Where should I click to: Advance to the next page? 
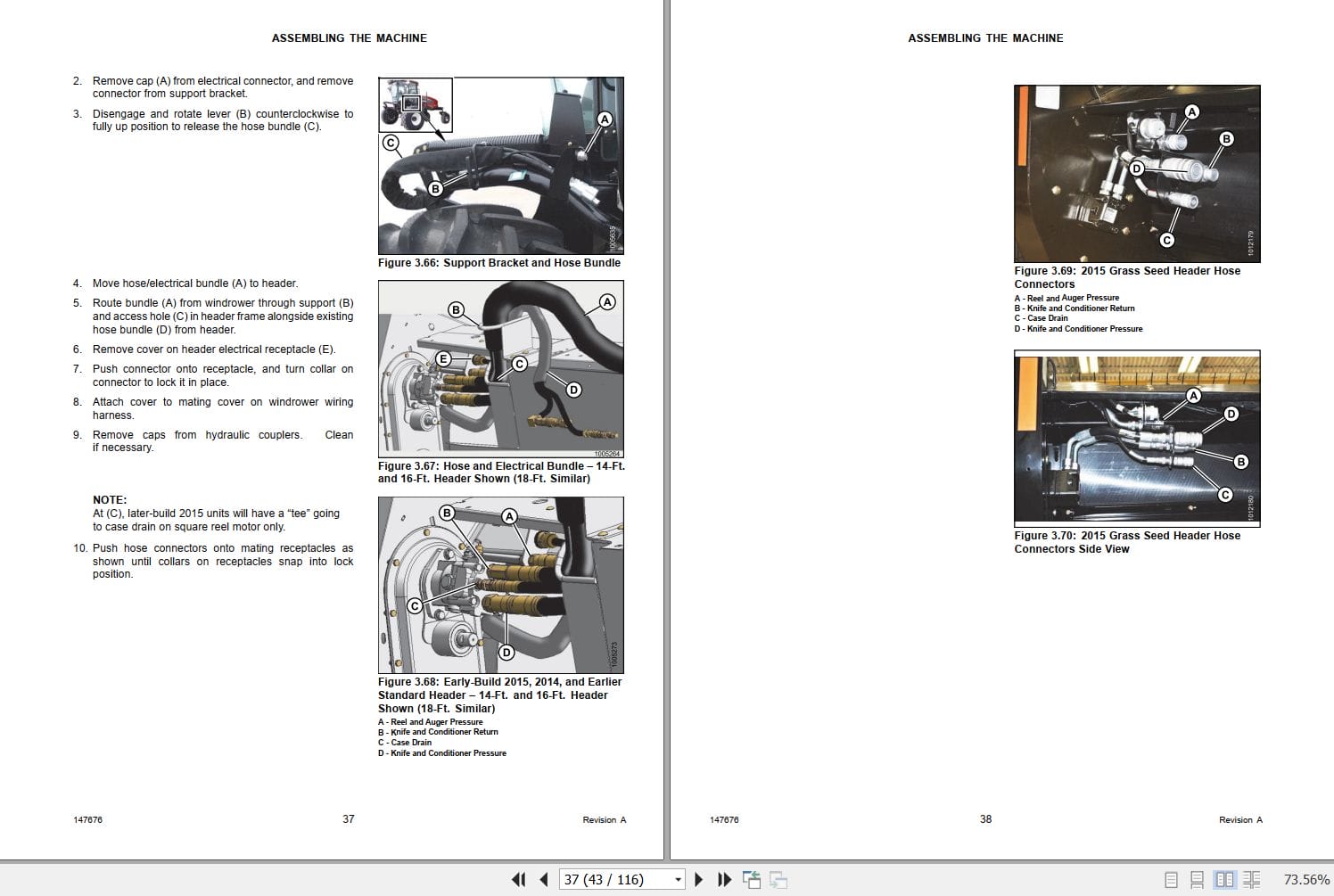tap(698, 879)
